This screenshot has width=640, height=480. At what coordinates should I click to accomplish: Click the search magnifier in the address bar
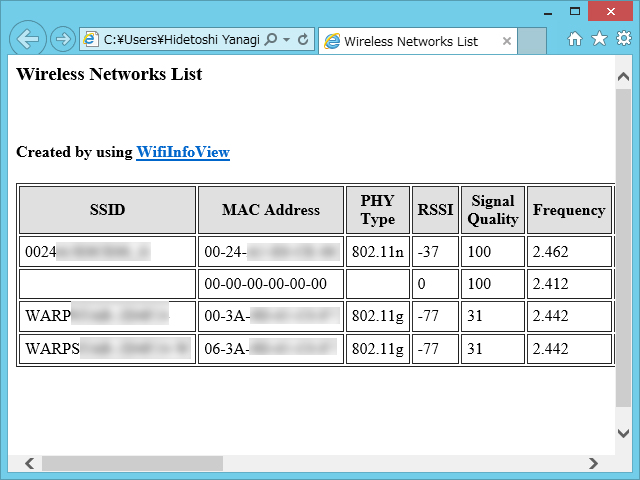[x=271, y=39]
